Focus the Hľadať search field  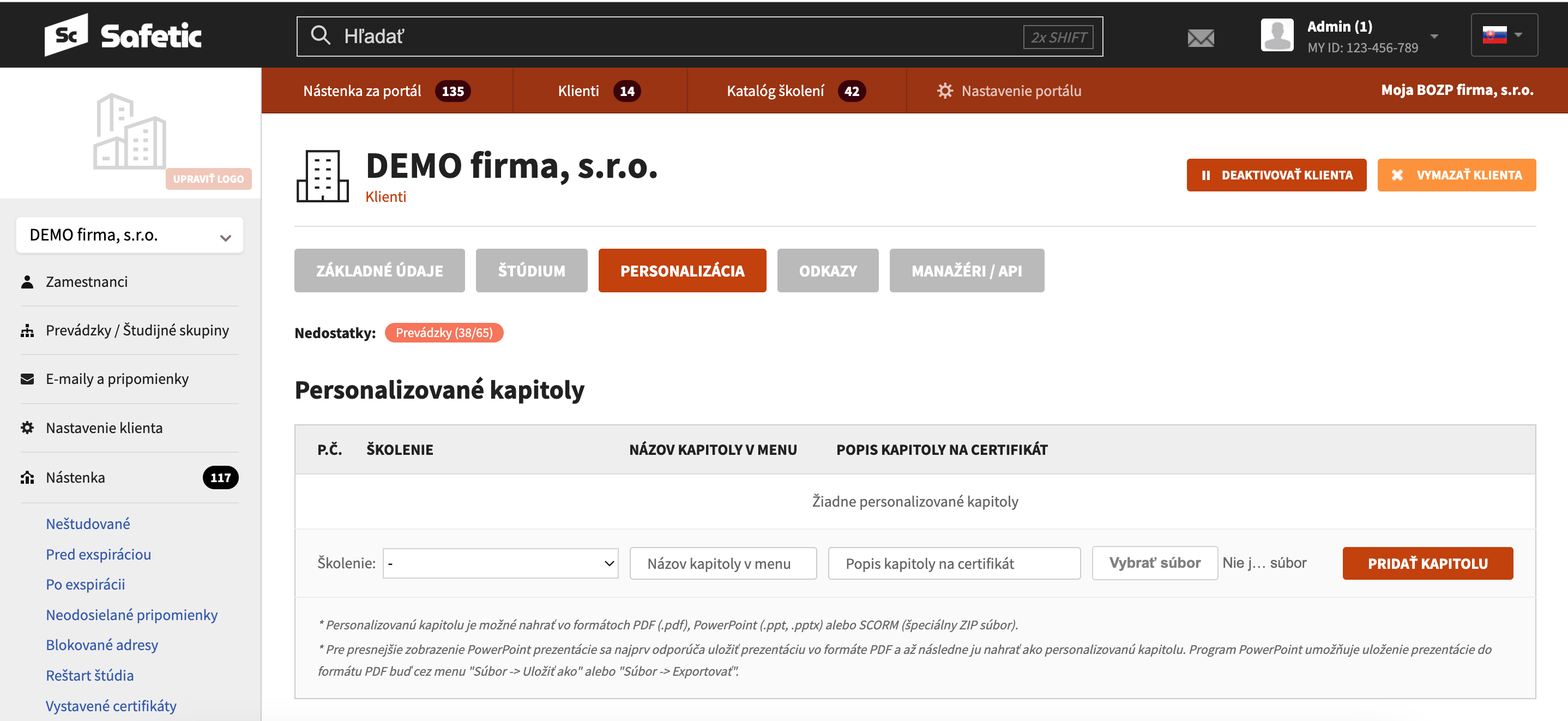click(699, 36)
